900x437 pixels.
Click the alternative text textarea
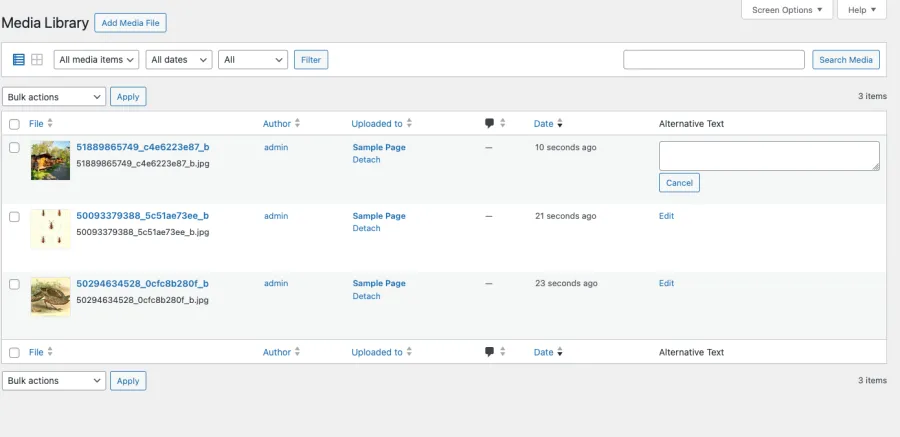pos(769,156)
